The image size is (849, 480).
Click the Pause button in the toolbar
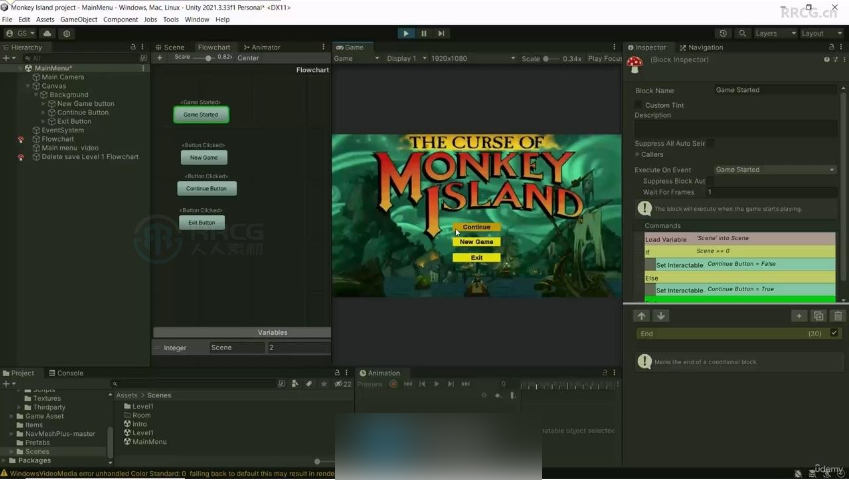click(423, 34)
